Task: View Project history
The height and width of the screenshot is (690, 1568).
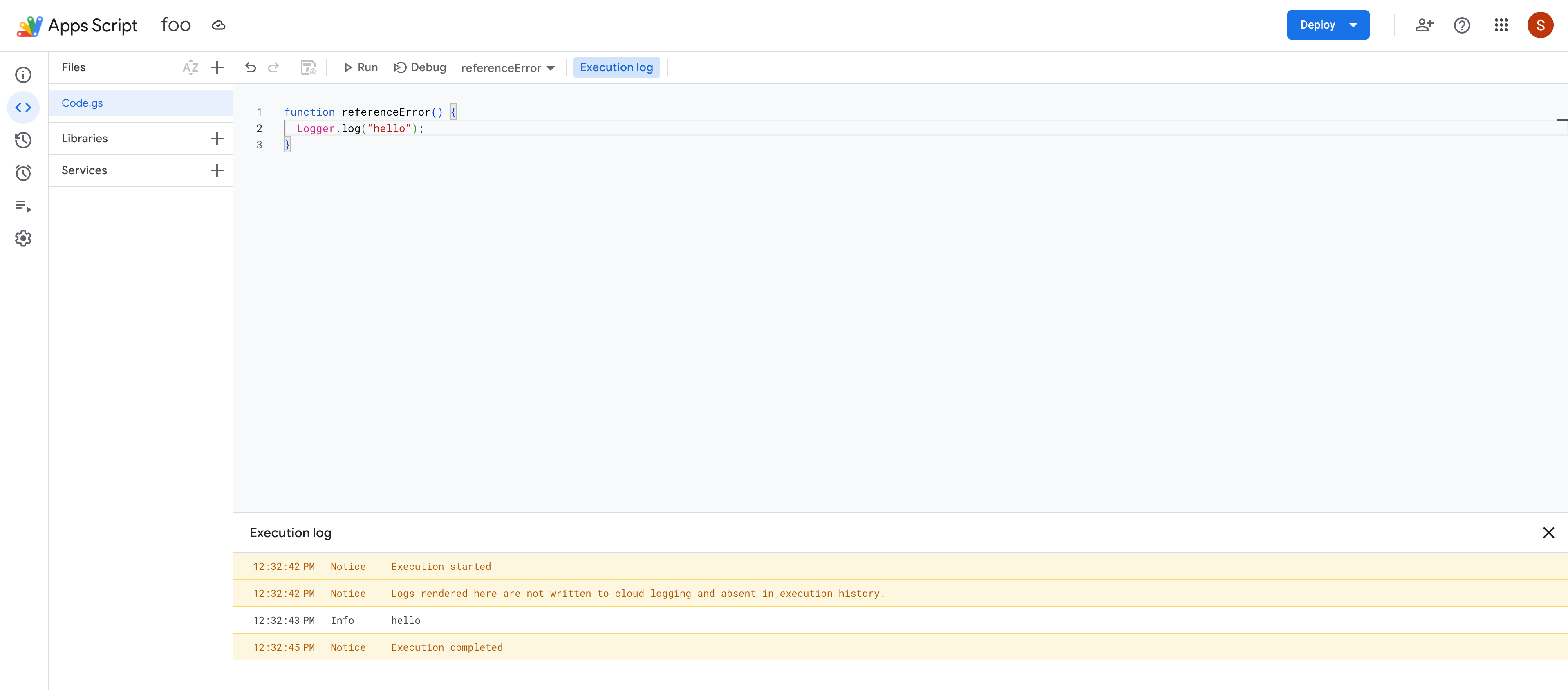Action: pos(23,140)
